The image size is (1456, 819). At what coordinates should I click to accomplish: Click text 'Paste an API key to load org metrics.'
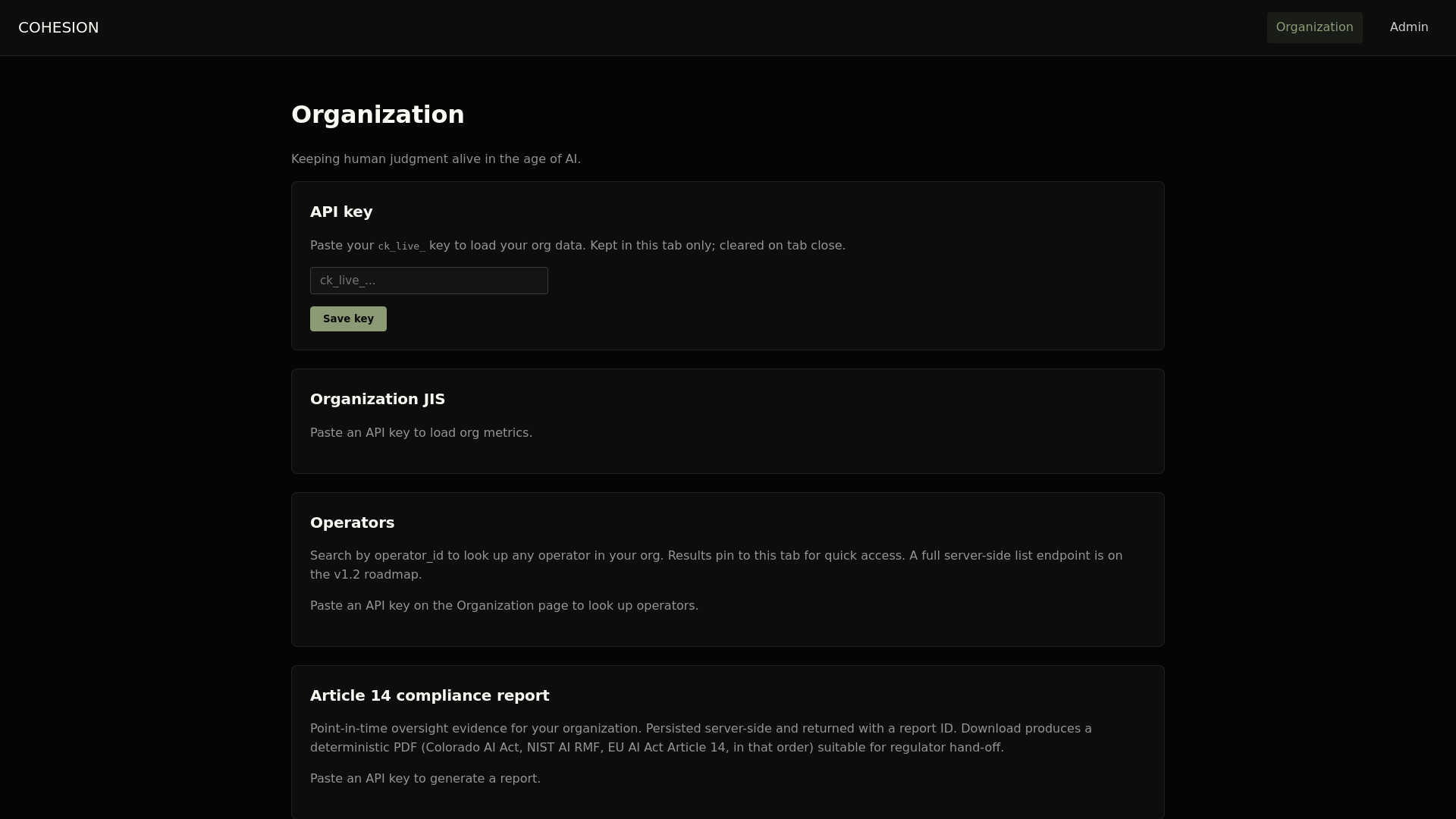pyautogui.click(x=421, y=433)
